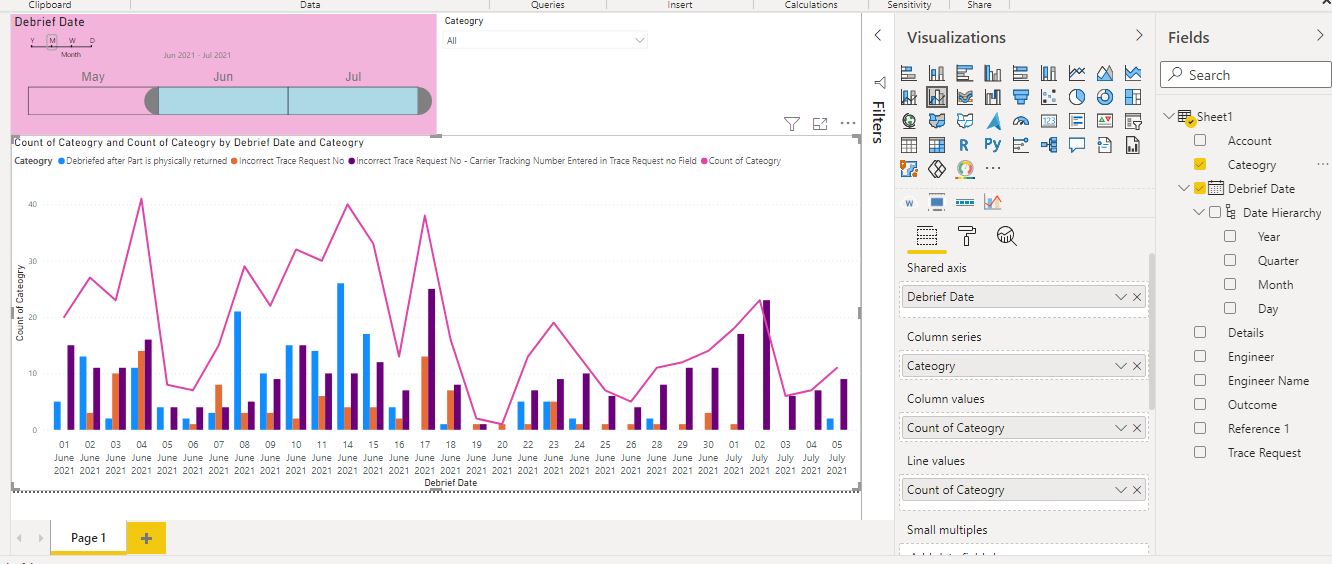Image resolution: width=1332 pixels, height=564 pixels.
Task: Select the R script visual
Action: [x=965, y=145]
